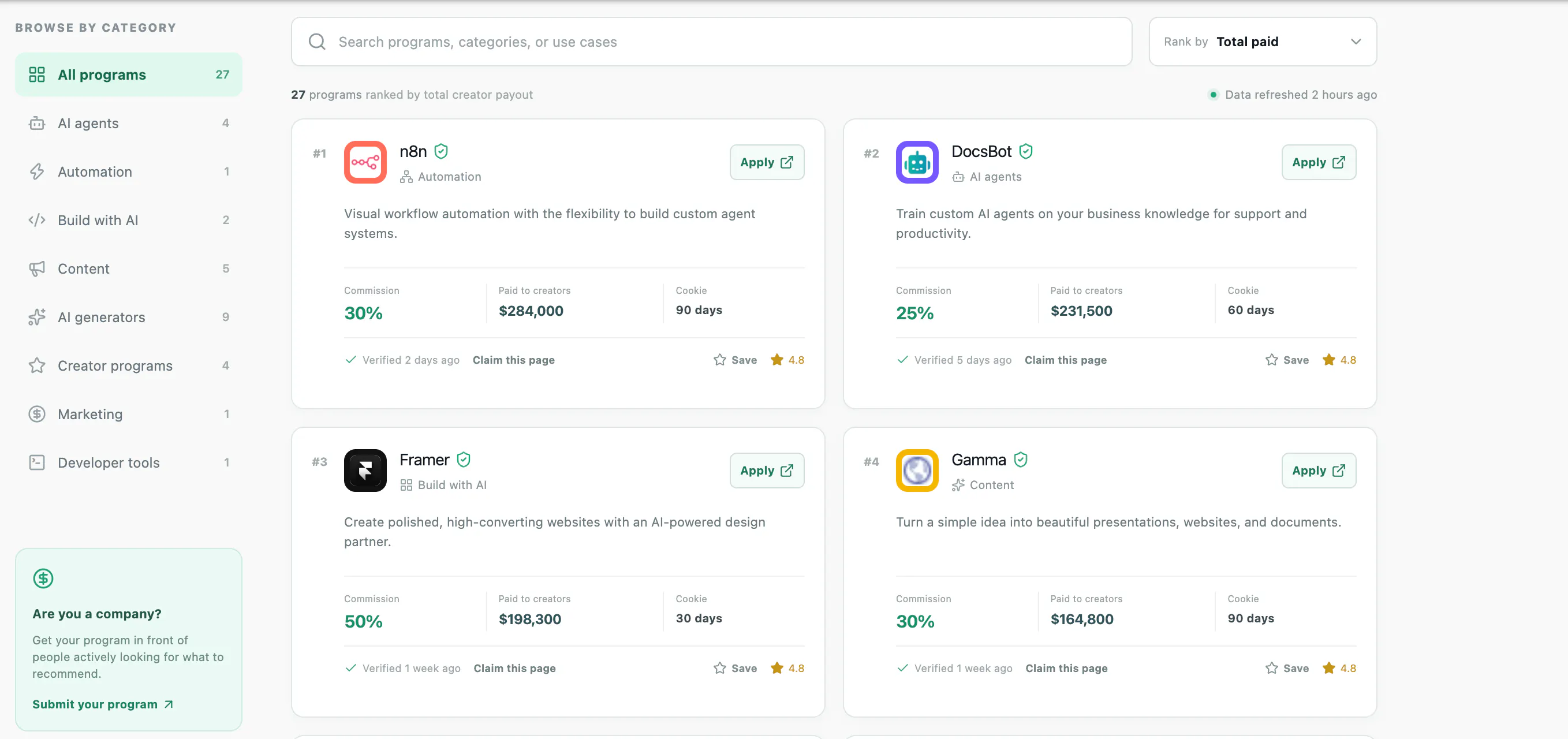The image size is (1568, 739).
Task: Click the 'Verified 2 days ago' text
Action: coord(411,360)
